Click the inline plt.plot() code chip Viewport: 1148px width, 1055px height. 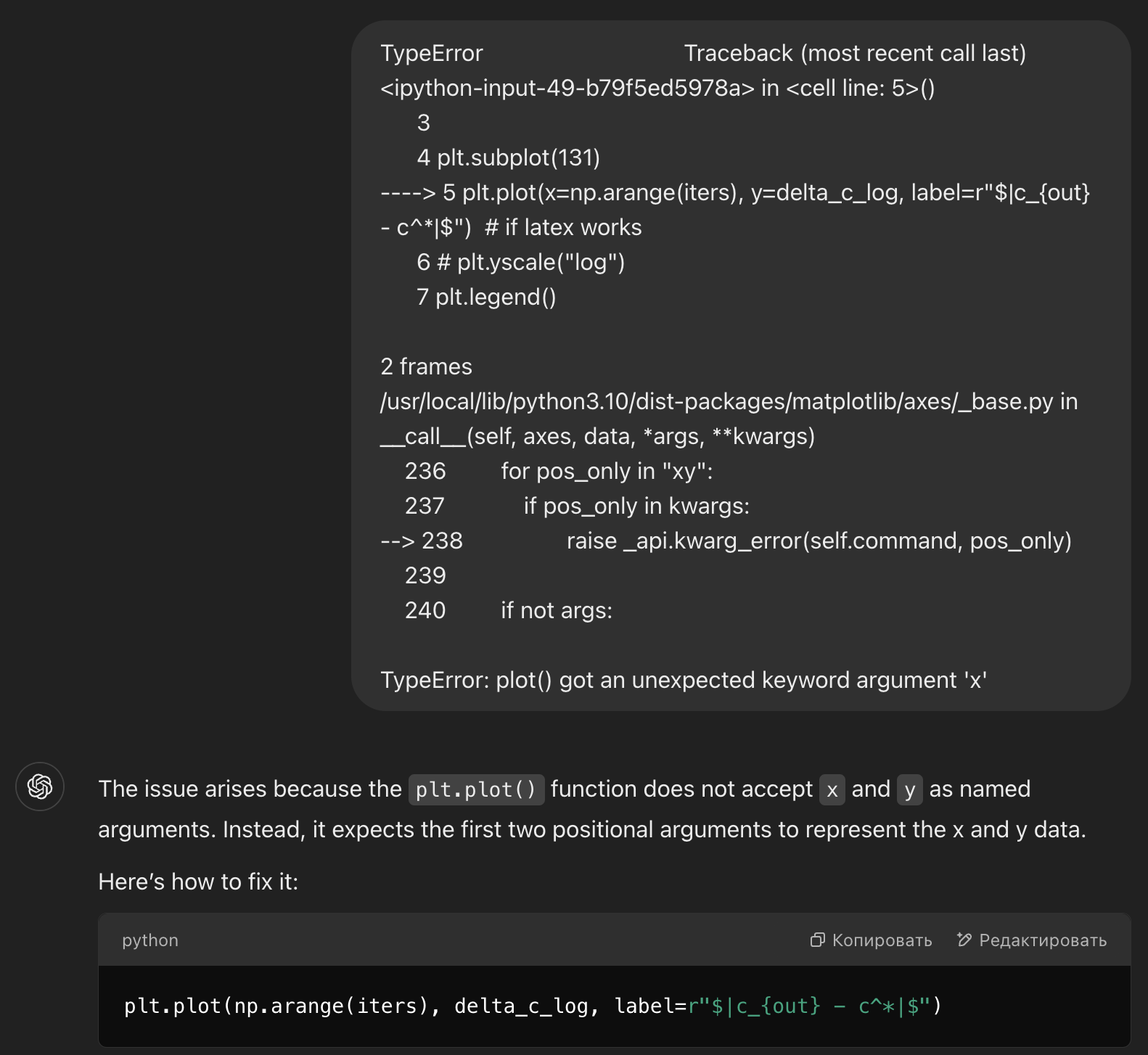pos(476,789)
